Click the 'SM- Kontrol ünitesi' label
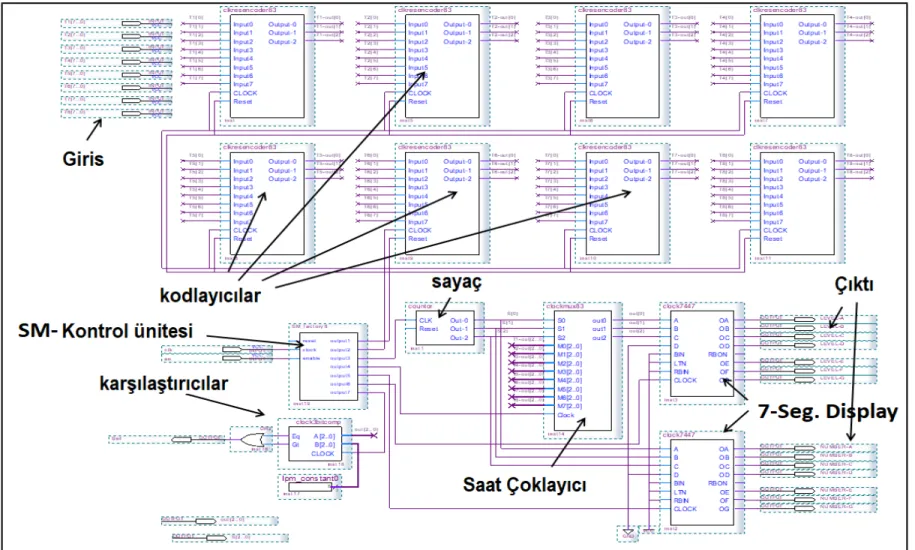This screenshot has height=550, width=915. (105, 331)
